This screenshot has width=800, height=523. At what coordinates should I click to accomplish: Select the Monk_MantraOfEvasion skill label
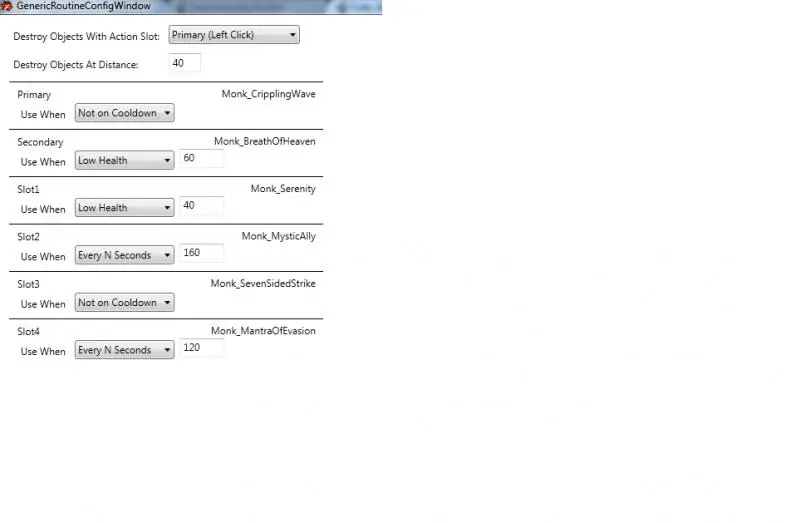[262, 331]
